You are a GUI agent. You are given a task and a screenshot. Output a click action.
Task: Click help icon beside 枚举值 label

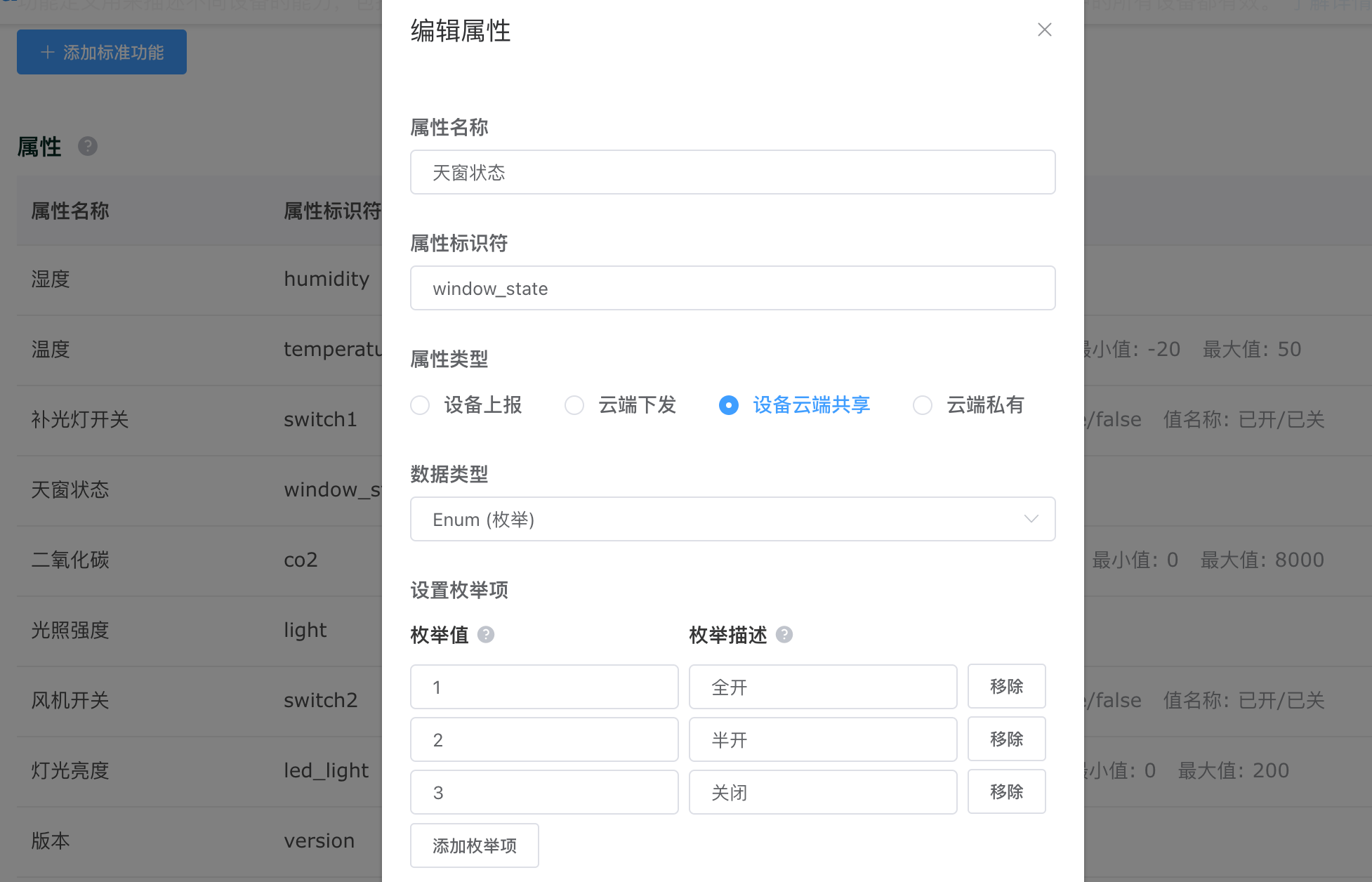click(486, 635)
